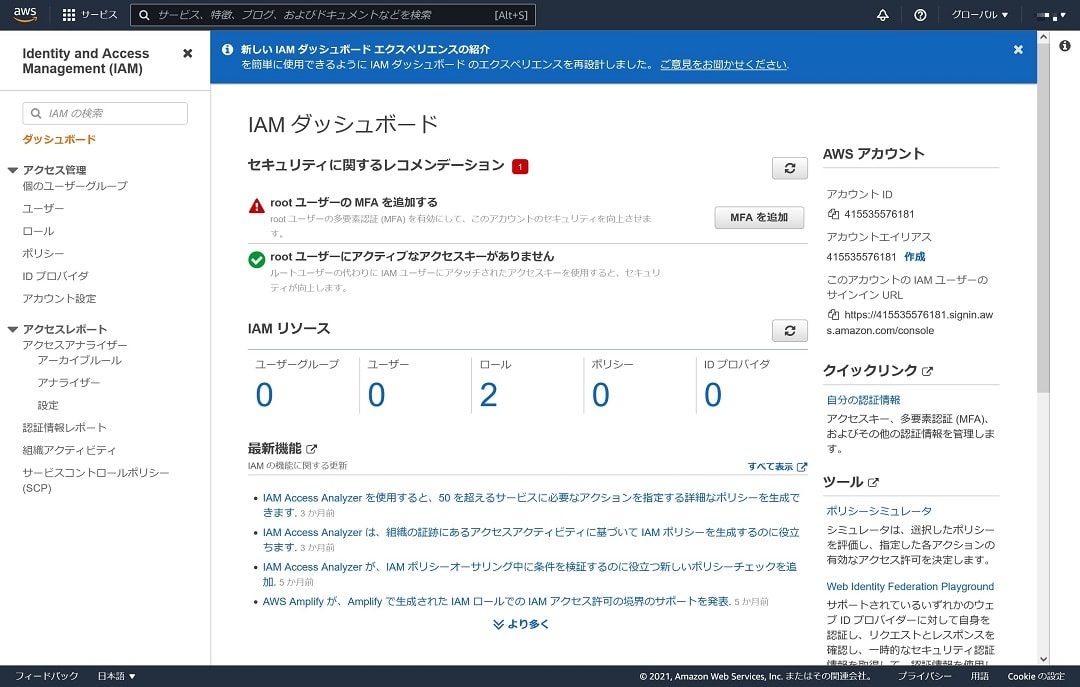Image resolution: width=1080 pixels, height=687 pixels.
Task: Open the サービス grid menu
Action: 90,14
